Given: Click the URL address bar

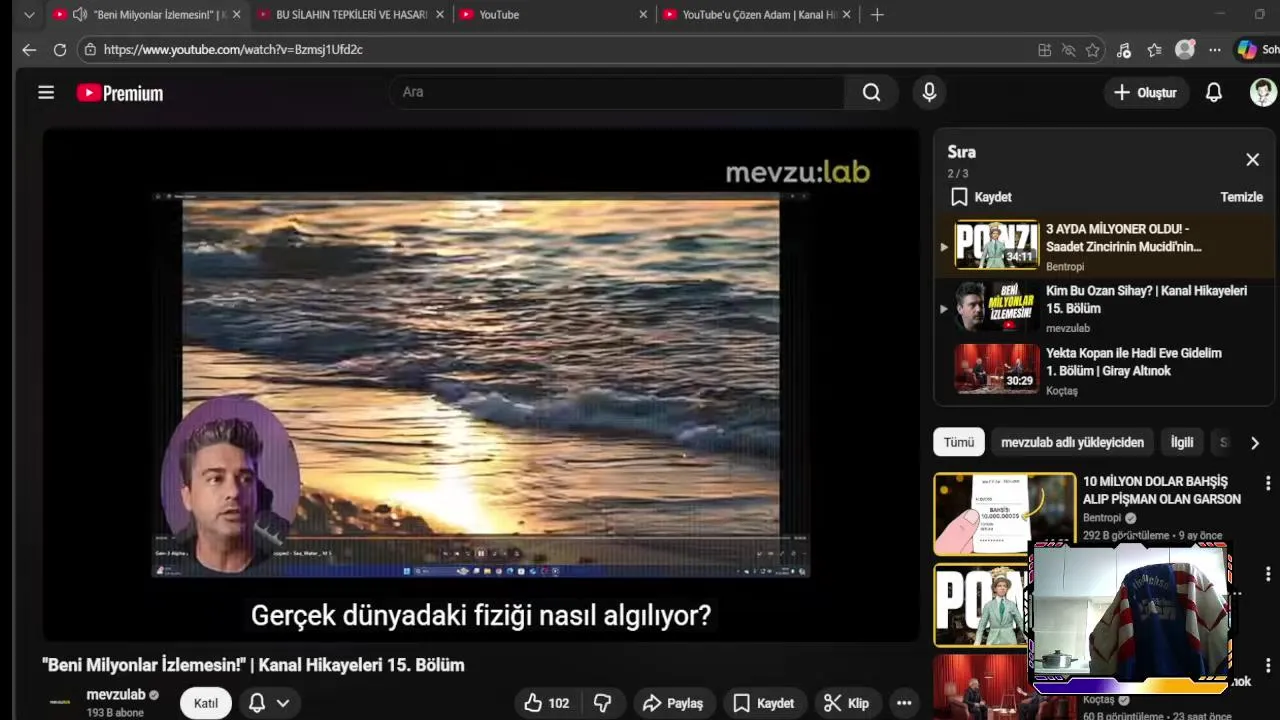Looking at the screenshot, I should coord(560,49).
